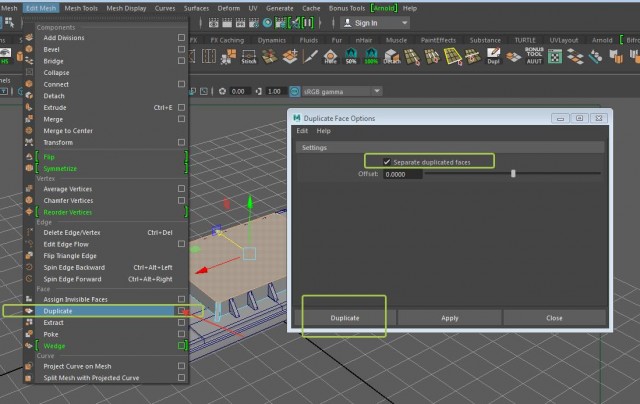Click the yellow-highlighted grid shelf icon
The image size is (640, 404).
point(453,57)
